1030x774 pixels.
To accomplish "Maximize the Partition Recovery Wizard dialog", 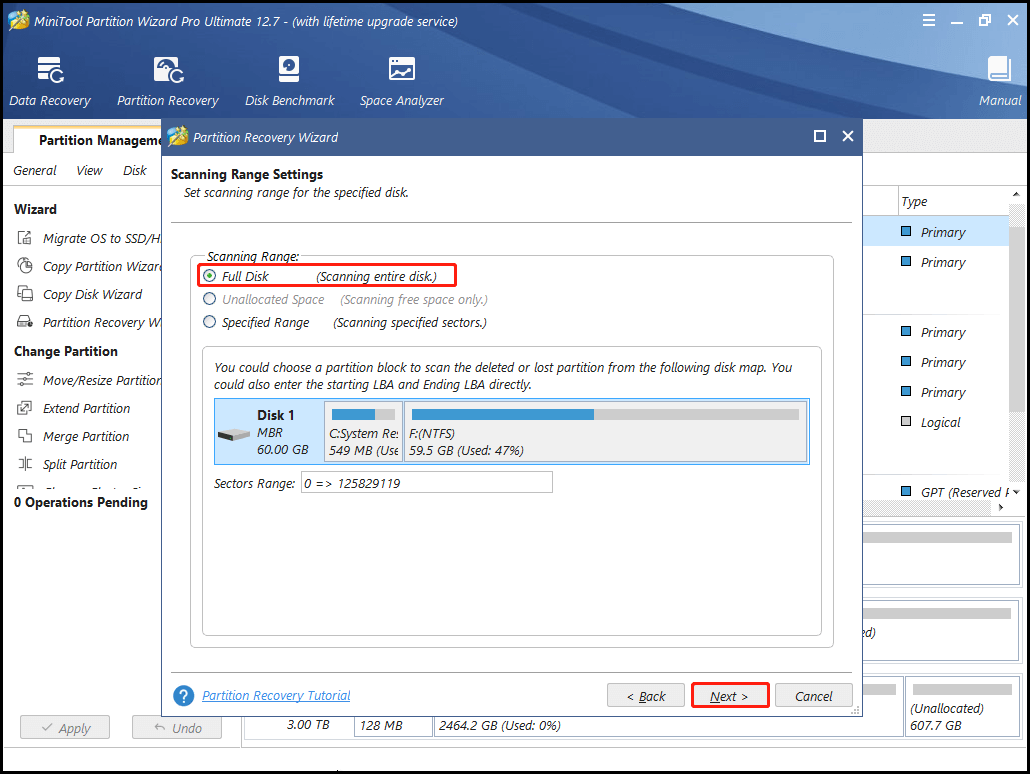I will point(820,137).
